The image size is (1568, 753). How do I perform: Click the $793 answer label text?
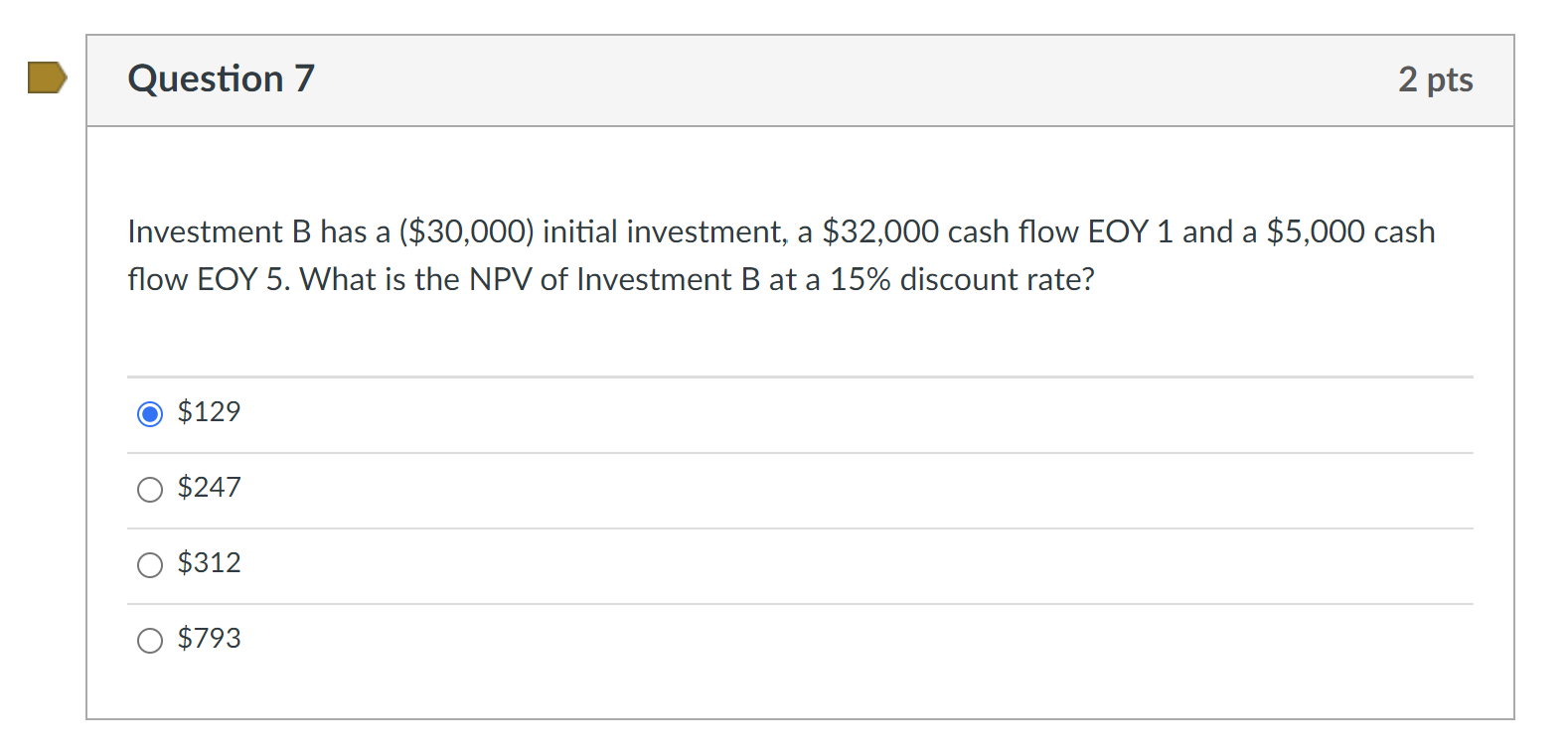click(210, 639)
